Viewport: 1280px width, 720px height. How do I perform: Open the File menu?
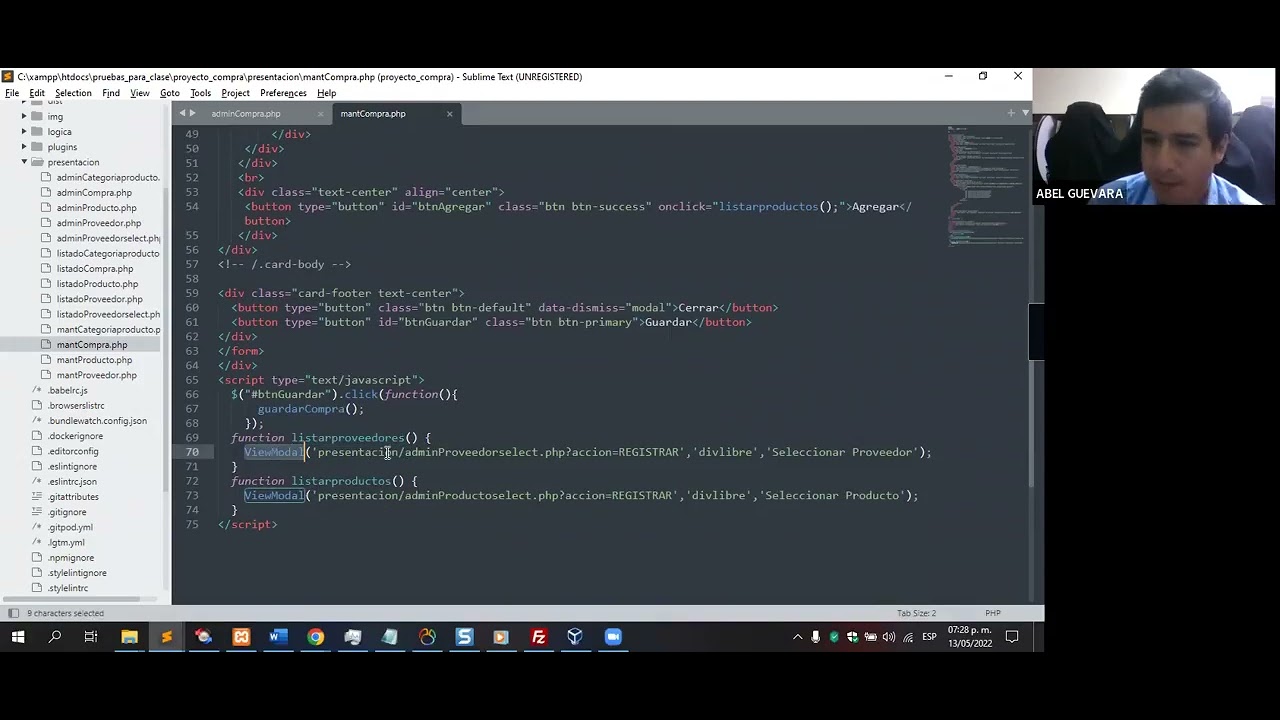(12, 93)
